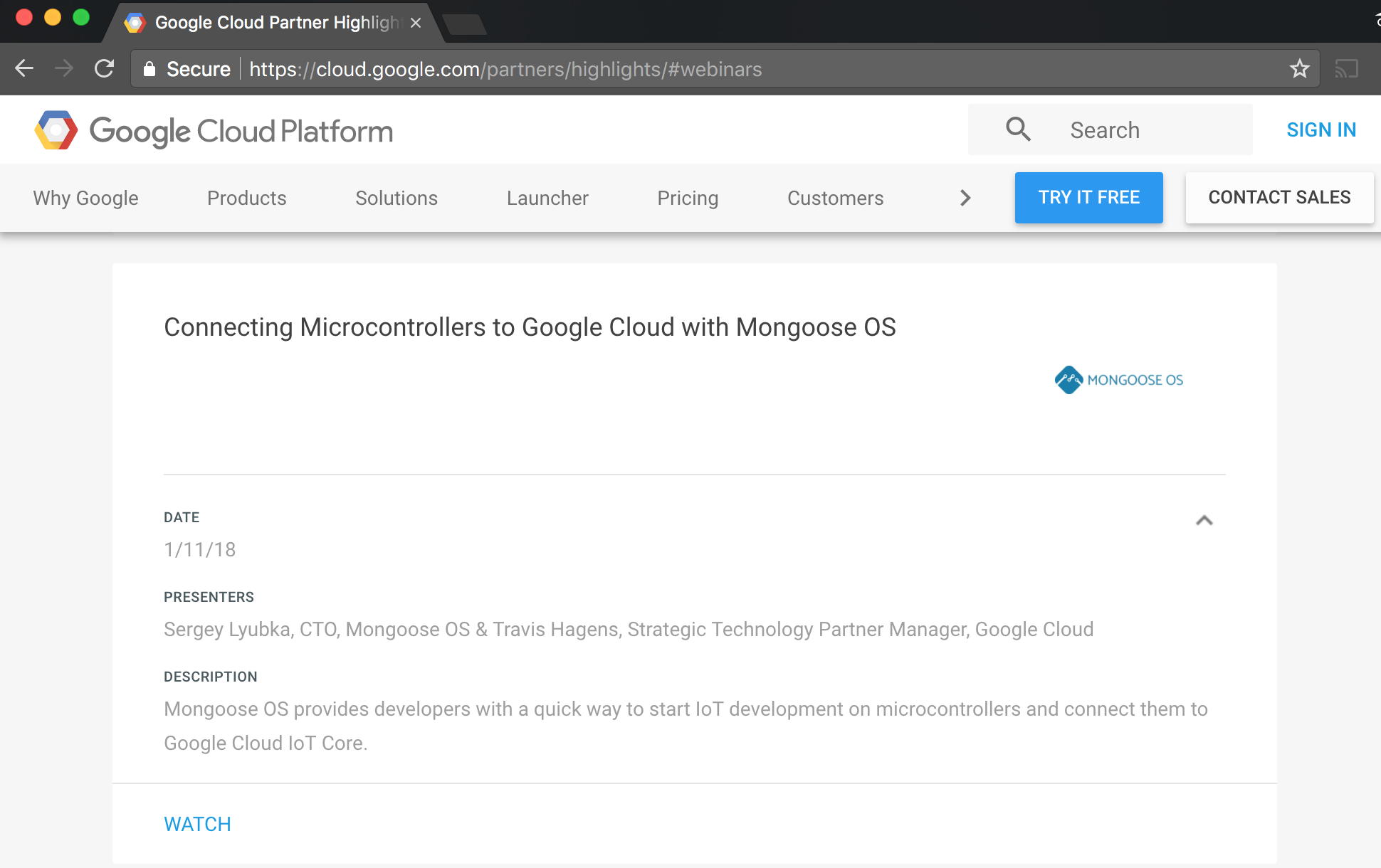Click the Connecting Microcontrollers webinar title
Image resolution: width=1381 pixels, height=868 pixels.
coord(530,327)
